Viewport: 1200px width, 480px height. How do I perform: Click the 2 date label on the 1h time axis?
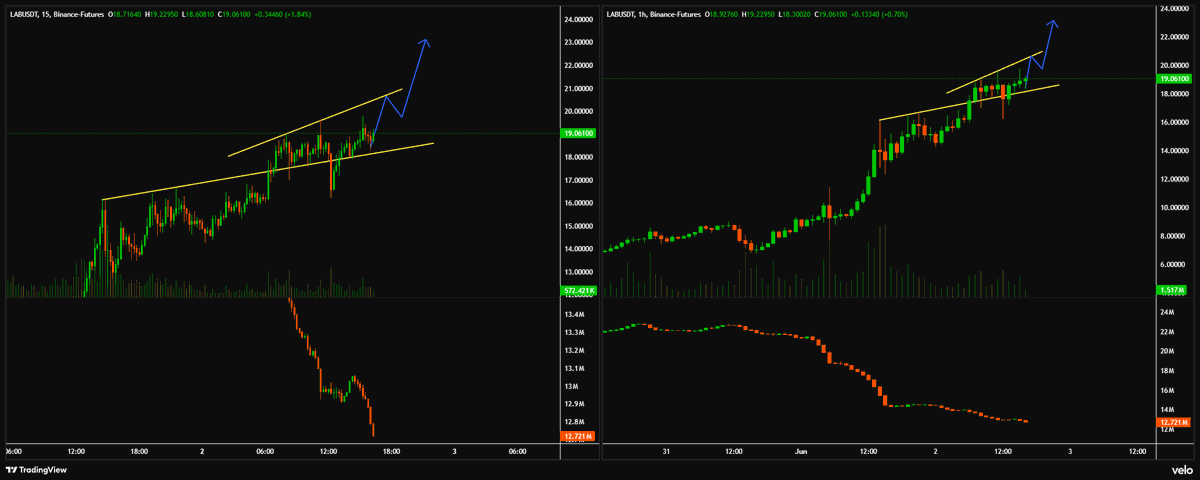pyautogui.click(x=935, y=451)
